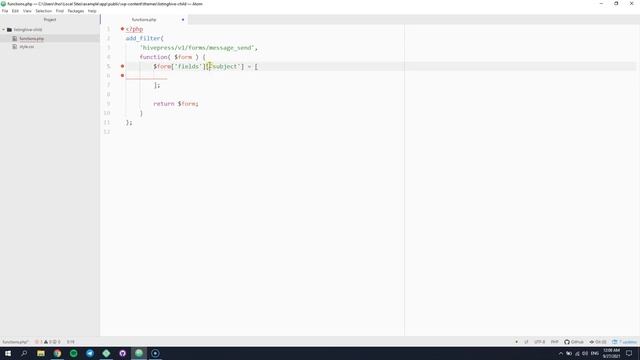The image size is (640, 360).
Task: Switch to the functions.php editor tab
Action: tap(144, 20)
